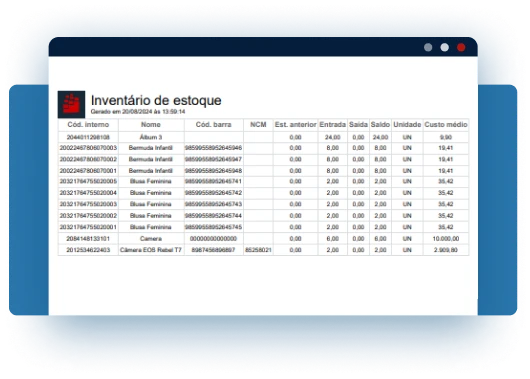Screen dimensions: 530x379
Task: Select the "Câmera EOS Rebel T7" name cell
Action: [x=151, y=250]
